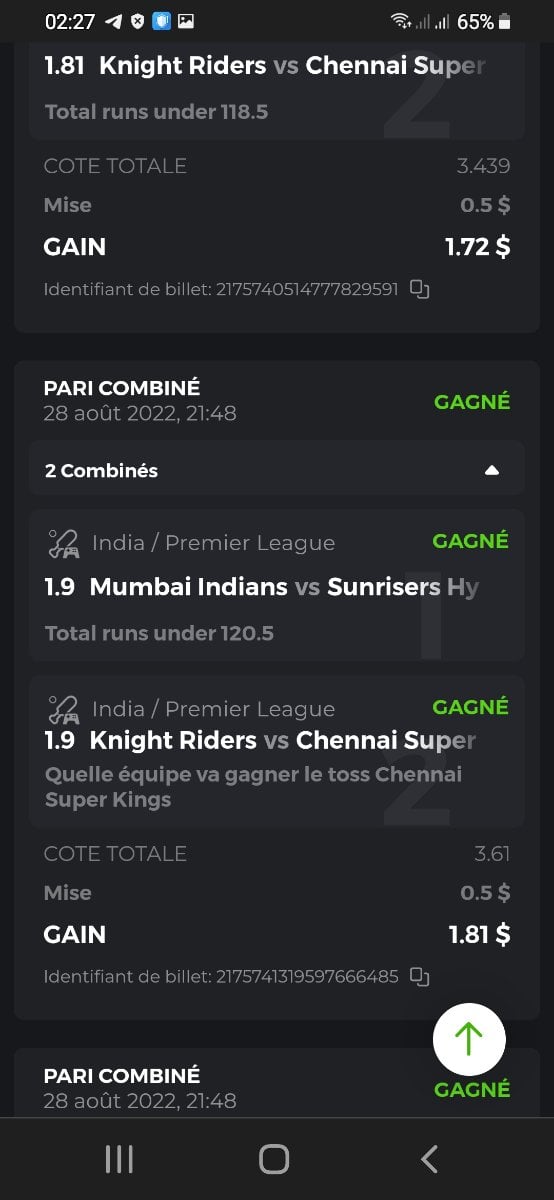Copy ticket ID ending in 666485
554x1200 pixels.
click(420, 977)
